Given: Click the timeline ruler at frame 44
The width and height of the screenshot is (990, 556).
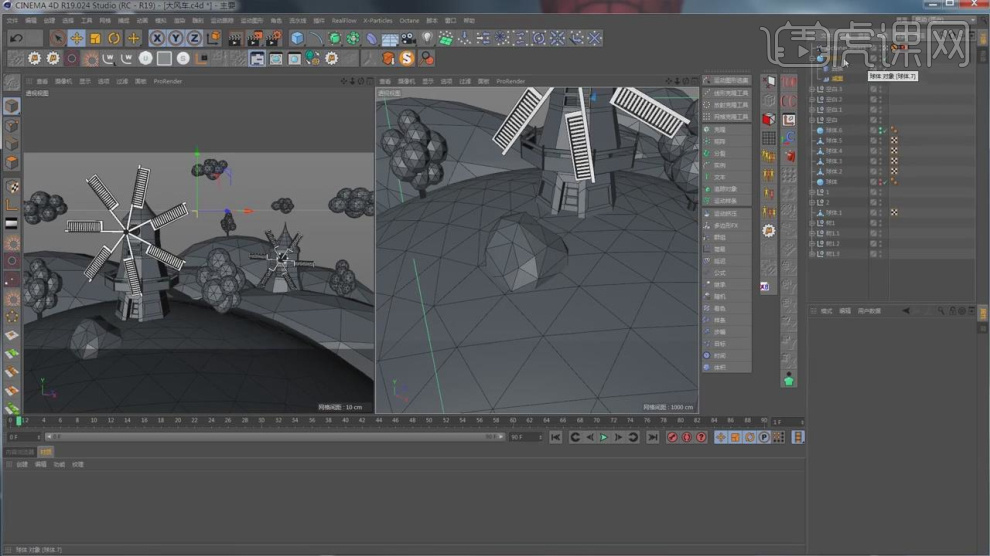Looking at the screenshot, I should (379, 421).
